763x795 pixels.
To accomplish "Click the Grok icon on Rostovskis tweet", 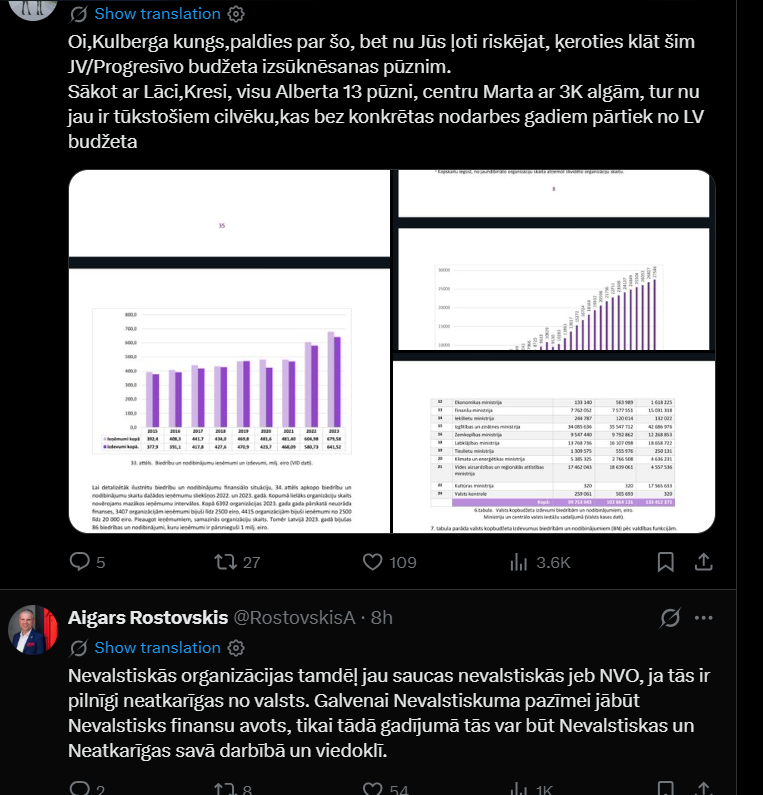I will tap(670, 618).
